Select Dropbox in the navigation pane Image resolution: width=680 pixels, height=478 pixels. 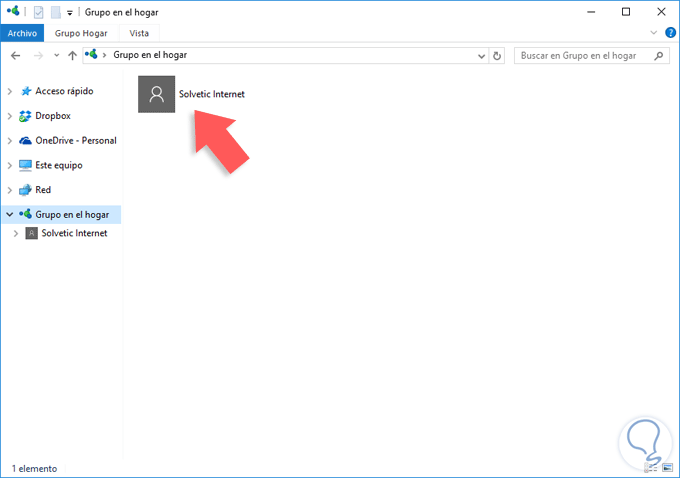pos(53,116)
